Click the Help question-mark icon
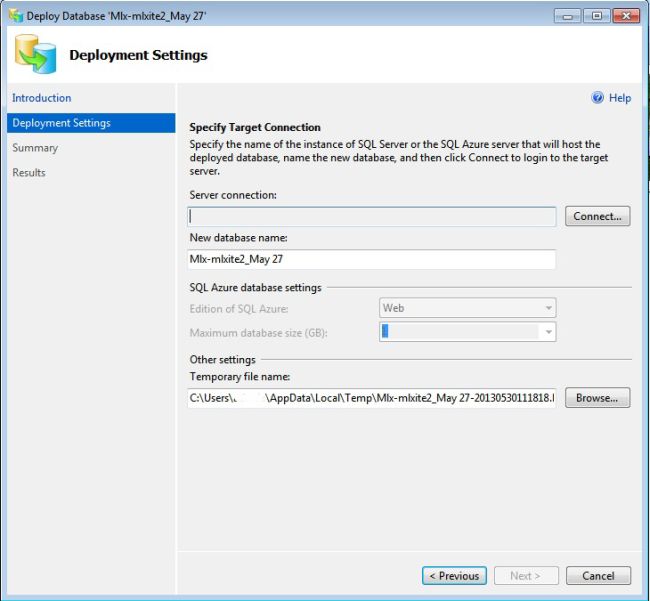 [x=597, y=98]
